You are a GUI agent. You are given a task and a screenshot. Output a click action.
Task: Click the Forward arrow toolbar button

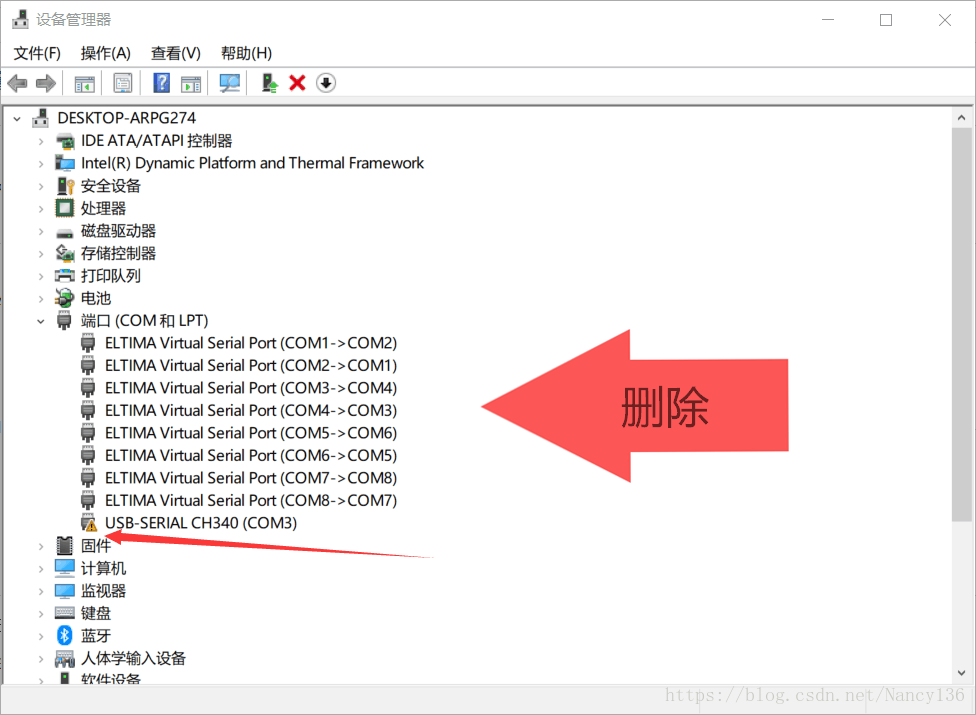click(45, 83)
